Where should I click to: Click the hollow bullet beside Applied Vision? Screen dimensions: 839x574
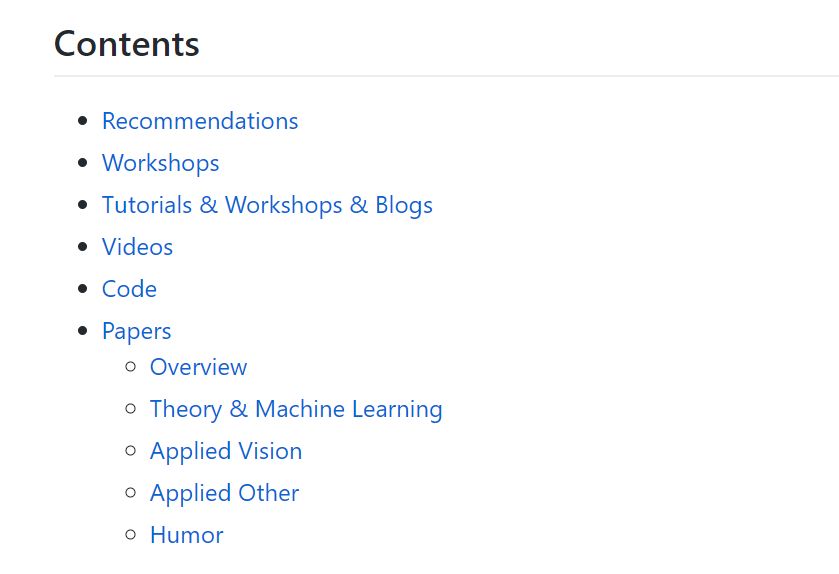pyautogui.click(x=131, y=451)
